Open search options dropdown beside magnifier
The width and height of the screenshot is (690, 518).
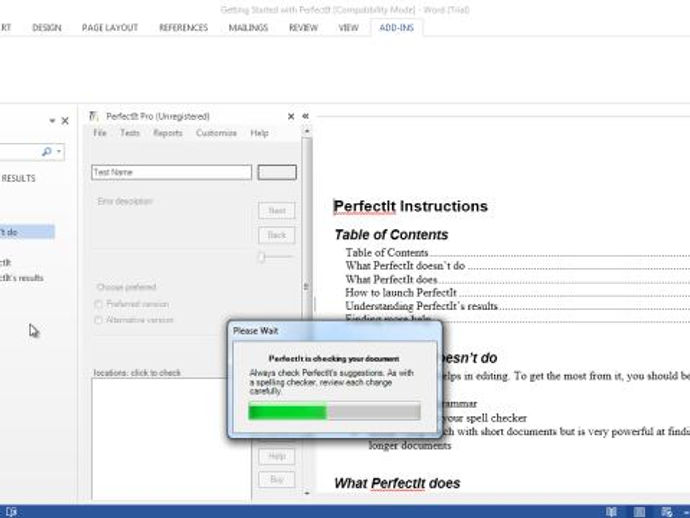(x=59, y=152)
